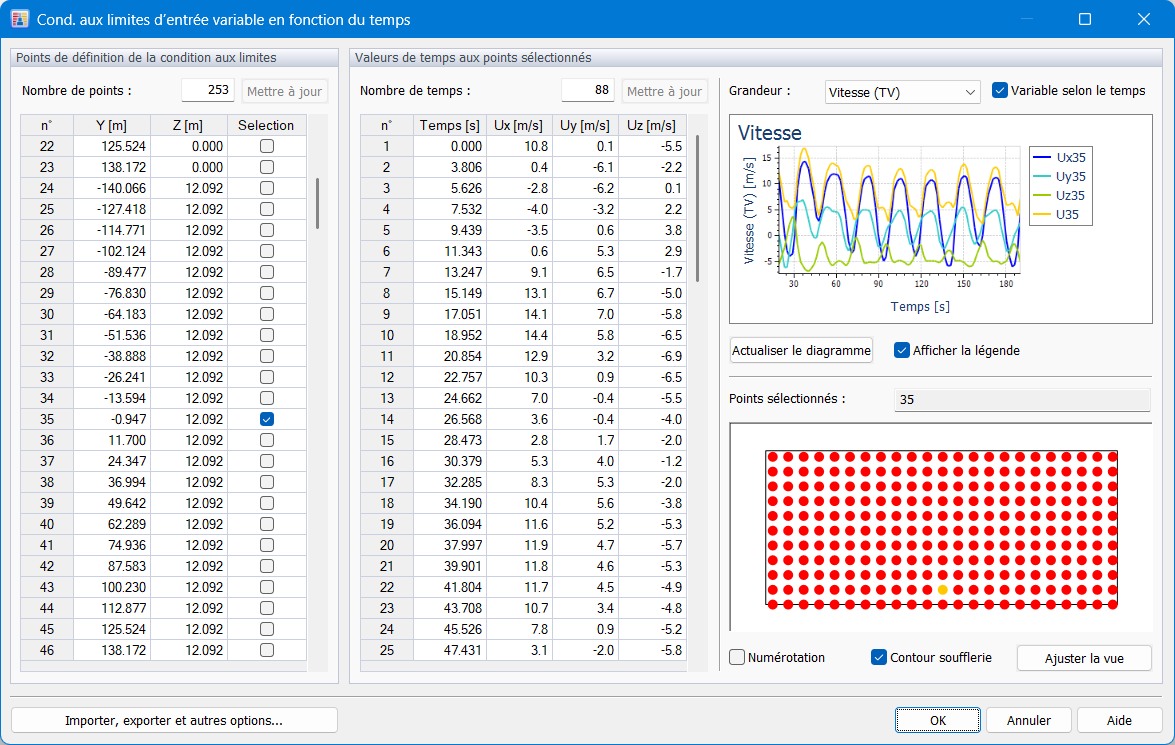The width and height of the screenshot is (1175, 745).
Task: Click the Actualiser le diagramme button
Action: [x=801, y=350]
